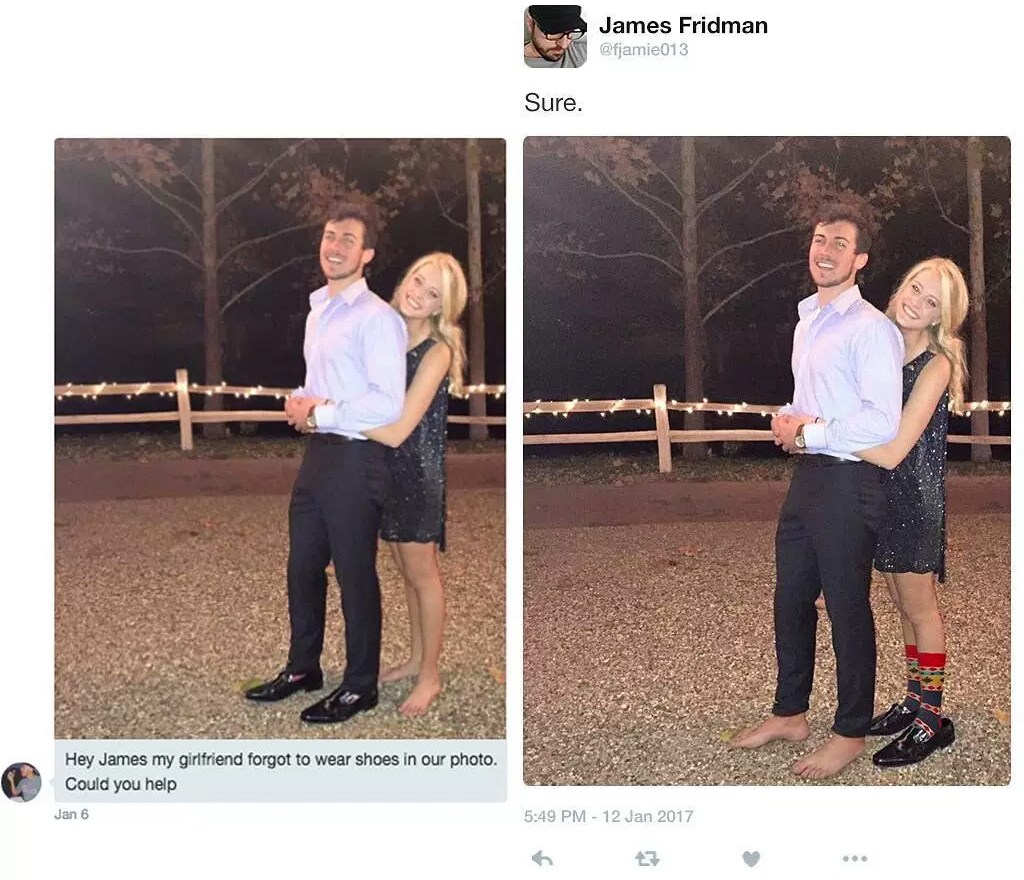This screenshot has height=880, width=1024.
Task: Click the Jan 6 message date
Action: (x=71, y=814)
